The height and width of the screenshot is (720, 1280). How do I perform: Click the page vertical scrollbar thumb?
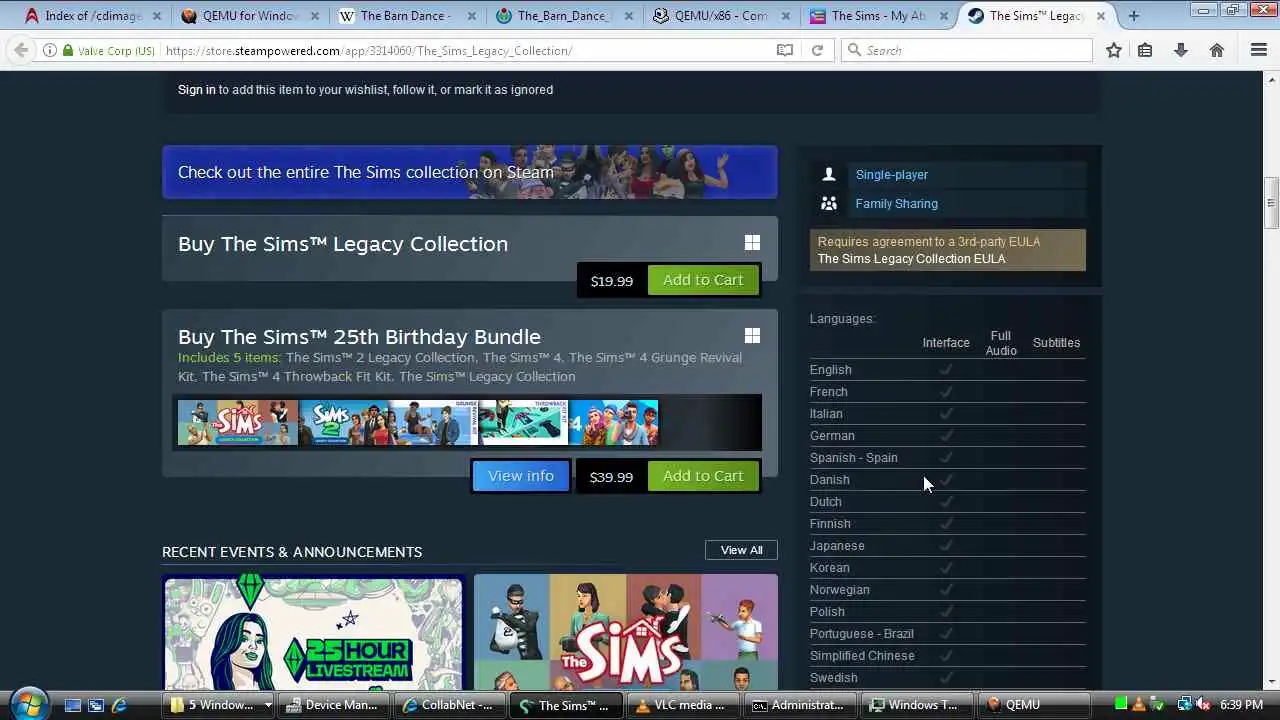coord(1271,204)
